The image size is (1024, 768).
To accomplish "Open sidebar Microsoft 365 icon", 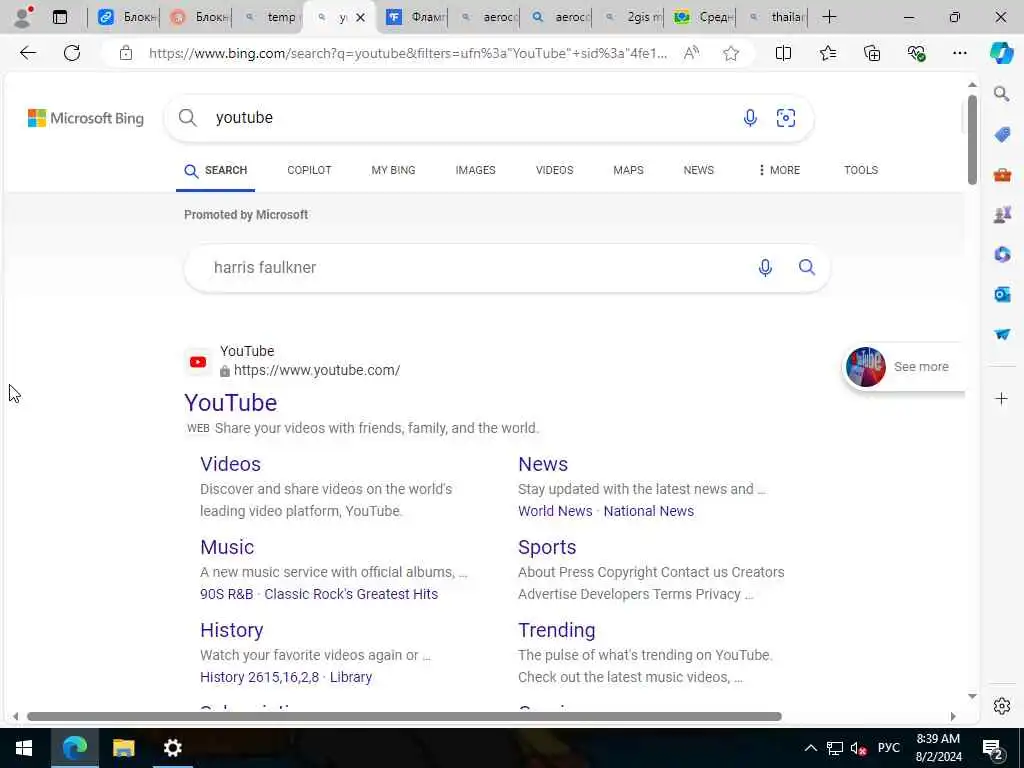I will coord(1002,254).
